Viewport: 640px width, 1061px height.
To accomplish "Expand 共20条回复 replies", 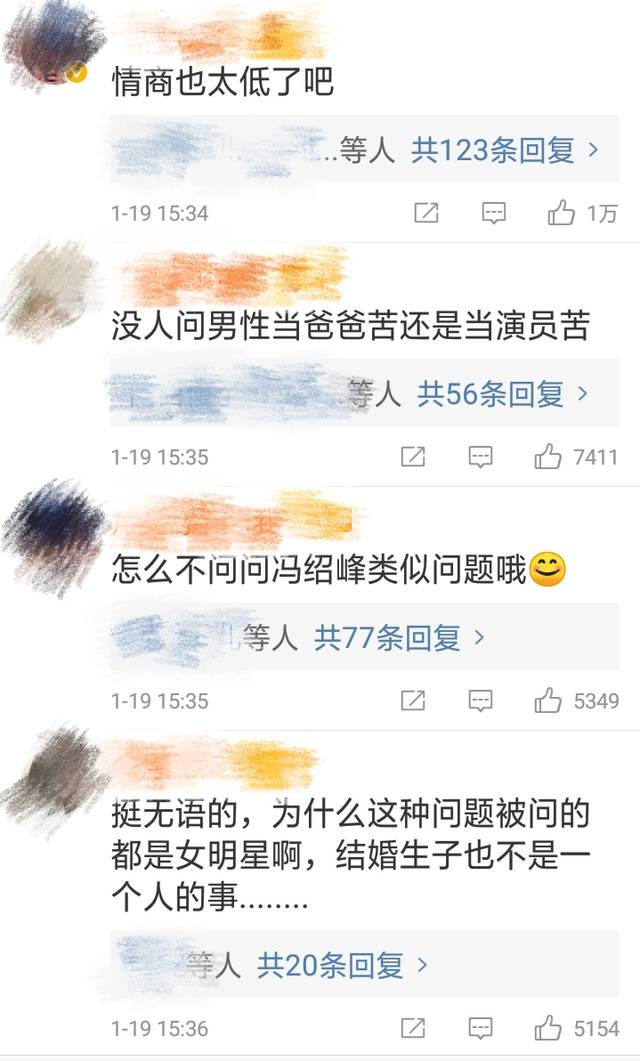I will 342,965.
